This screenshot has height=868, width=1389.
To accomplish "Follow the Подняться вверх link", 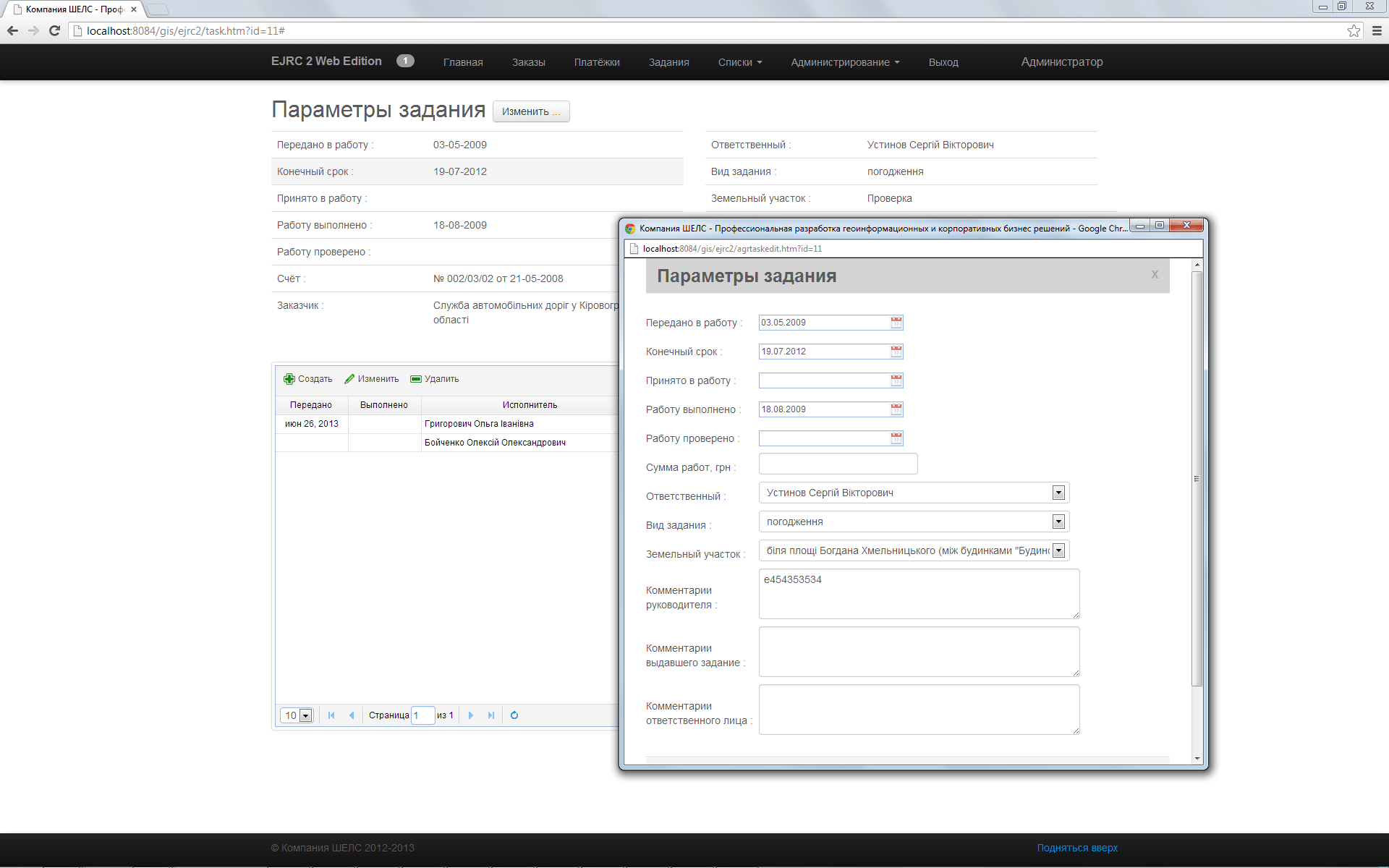I will pos(1076,848).
